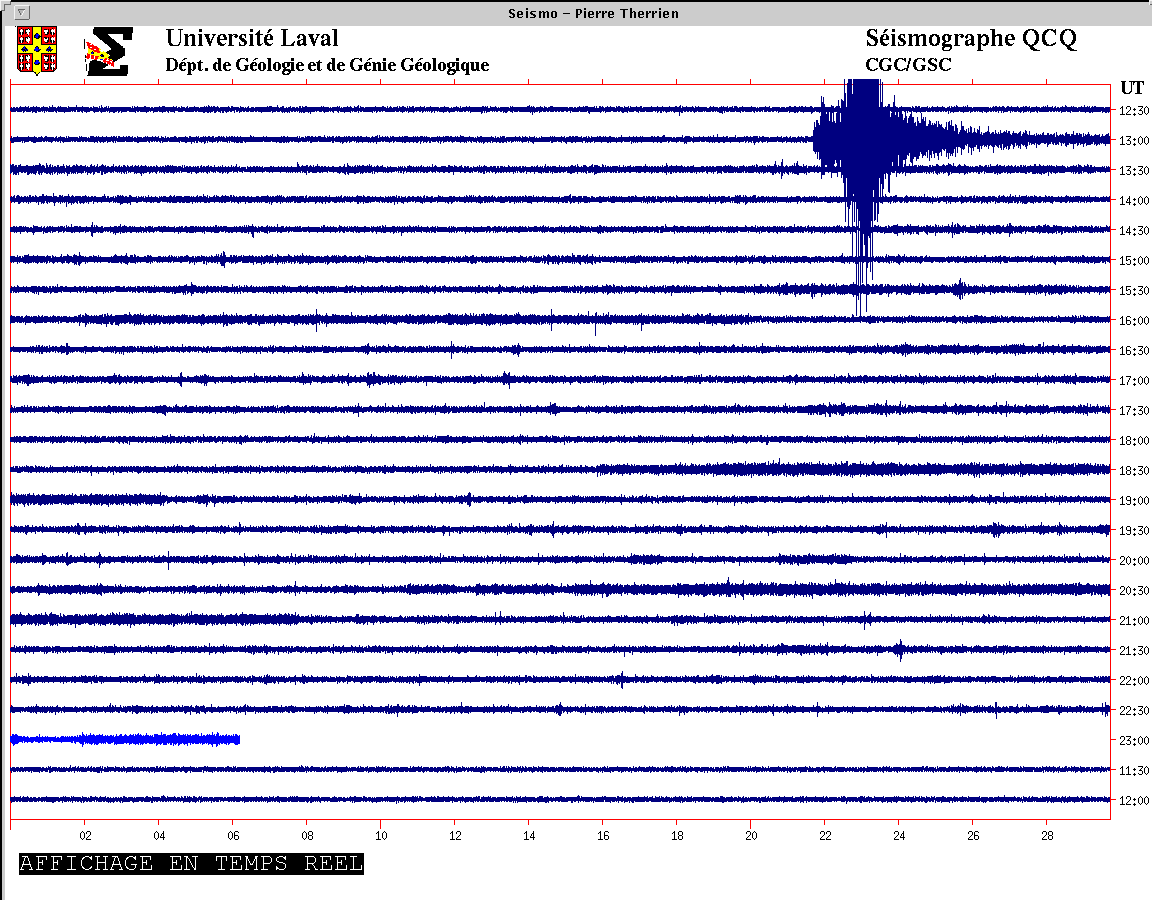1152x900 pixels.
Task: Select the 12:30 time label
Action: pyautogui.click(x=1133, y=111)
